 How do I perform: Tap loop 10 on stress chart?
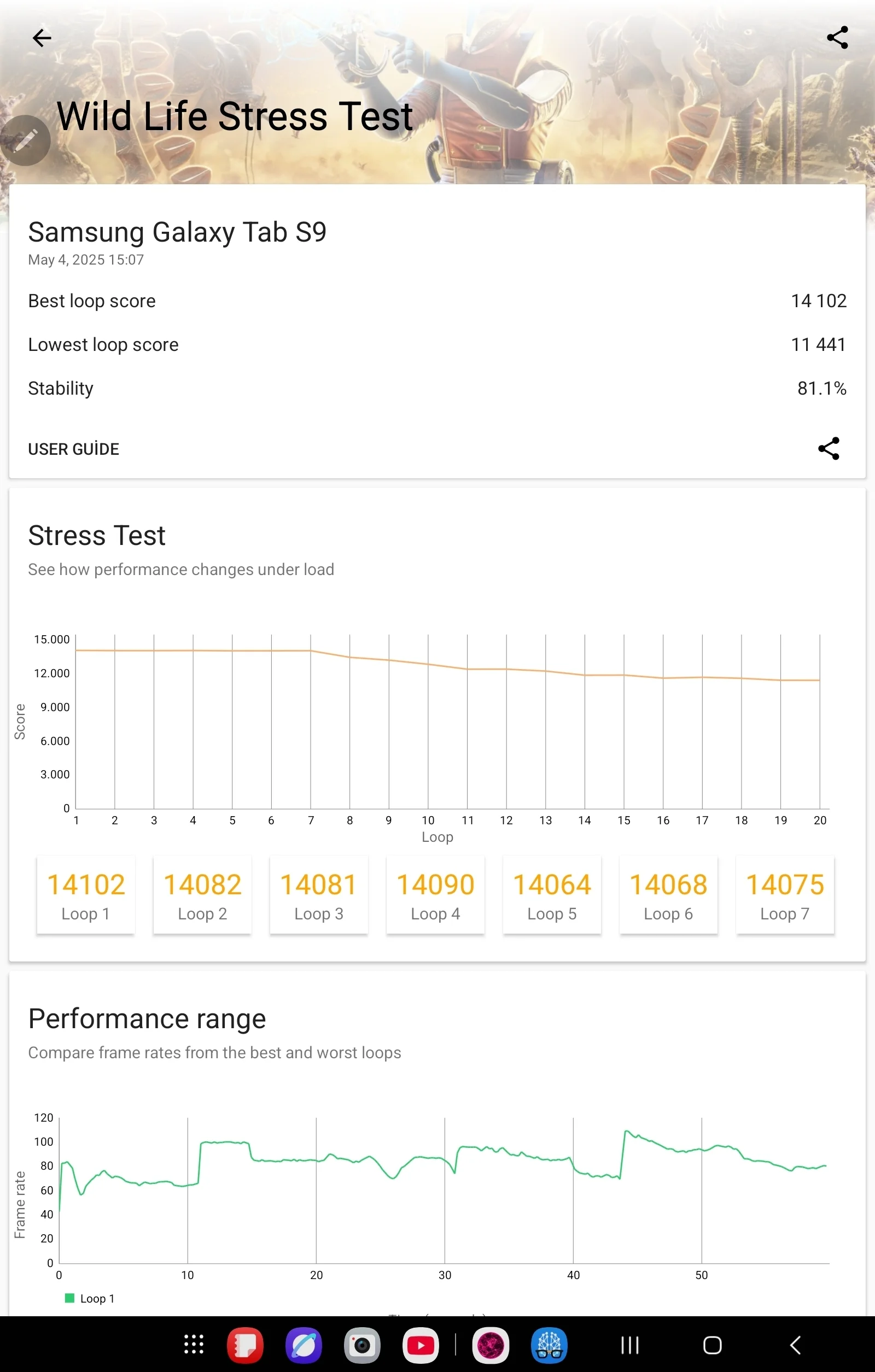click(428, 820)
